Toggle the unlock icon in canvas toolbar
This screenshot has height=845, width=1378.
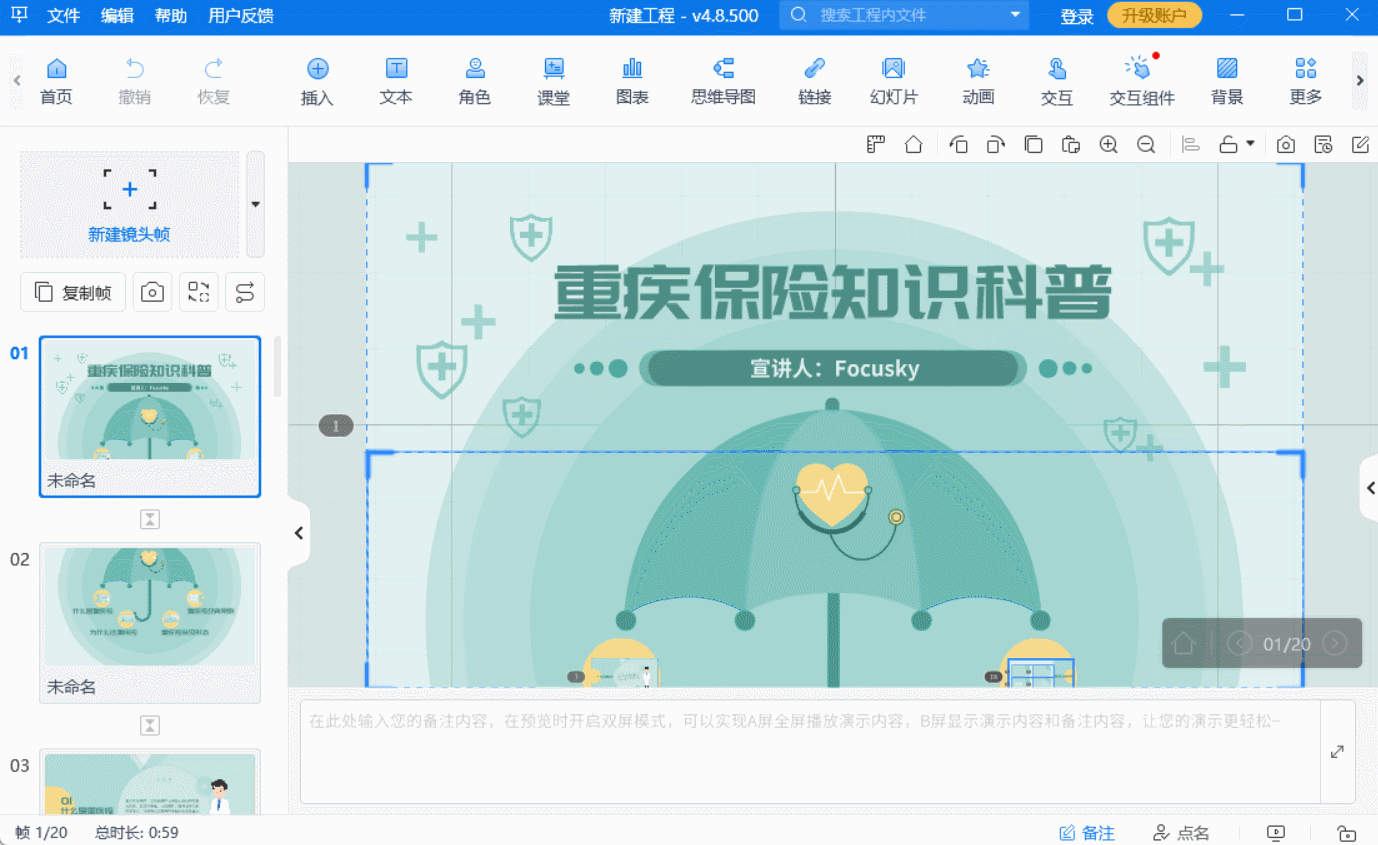pyautogui.click(x=1229, y=145)
